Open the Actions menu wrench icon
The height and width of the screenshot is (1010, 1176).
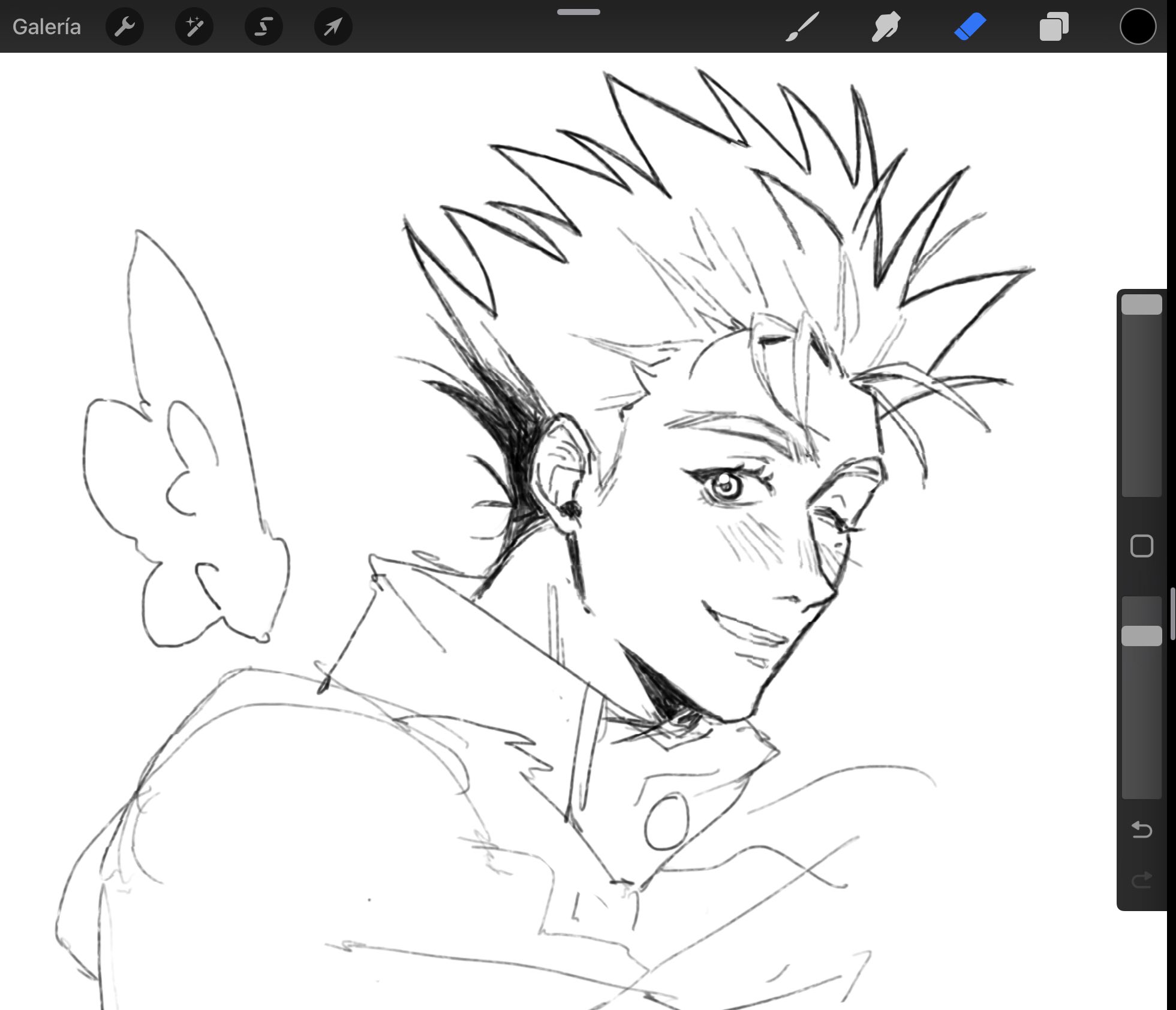(x=124, y=26)
